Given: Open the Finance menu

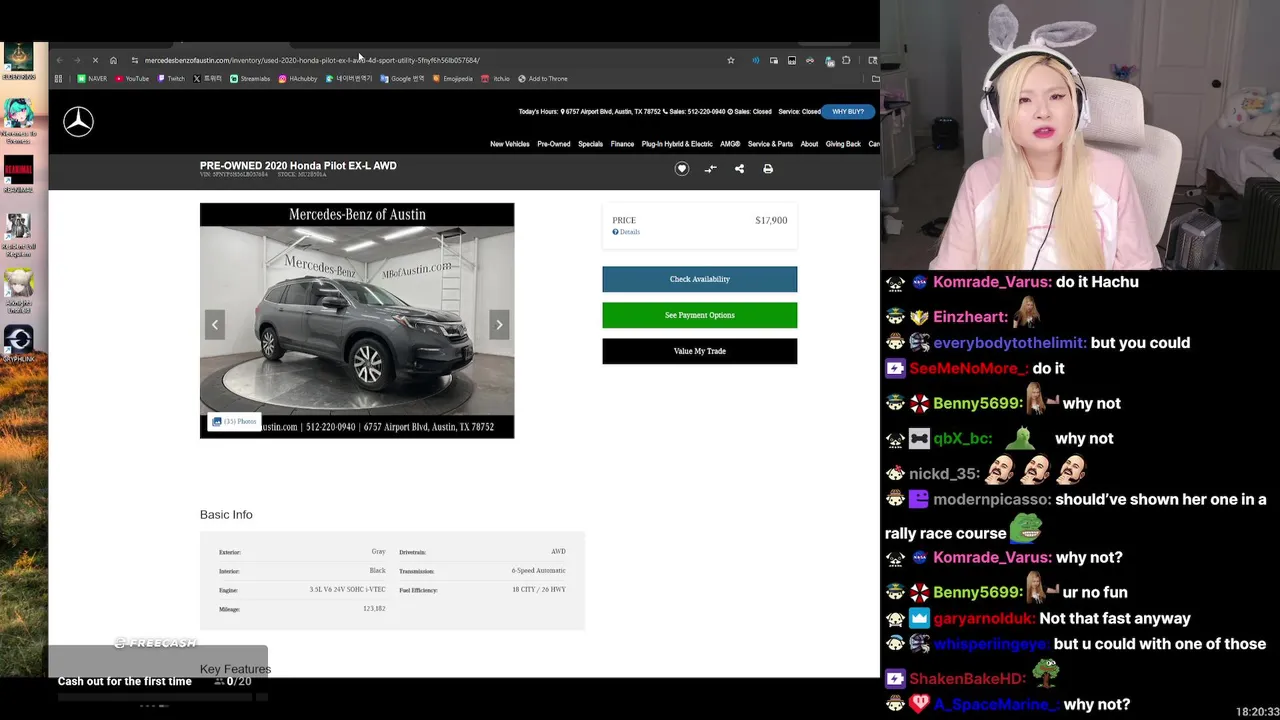Looking at the screenshot, I should [x=622, y=144].
